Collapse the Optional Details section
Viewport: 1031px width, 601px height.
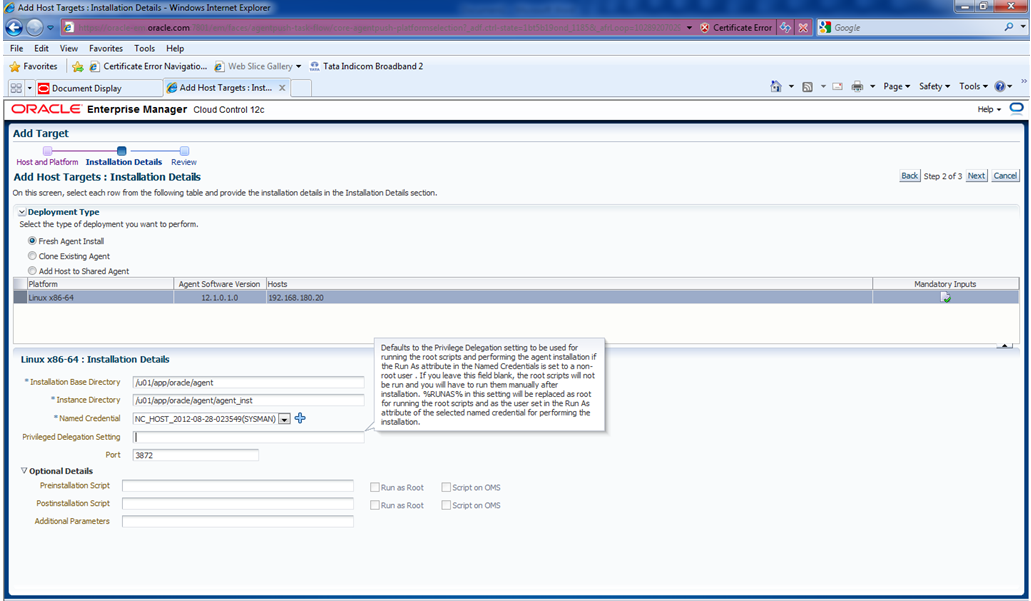coord(24,471)
